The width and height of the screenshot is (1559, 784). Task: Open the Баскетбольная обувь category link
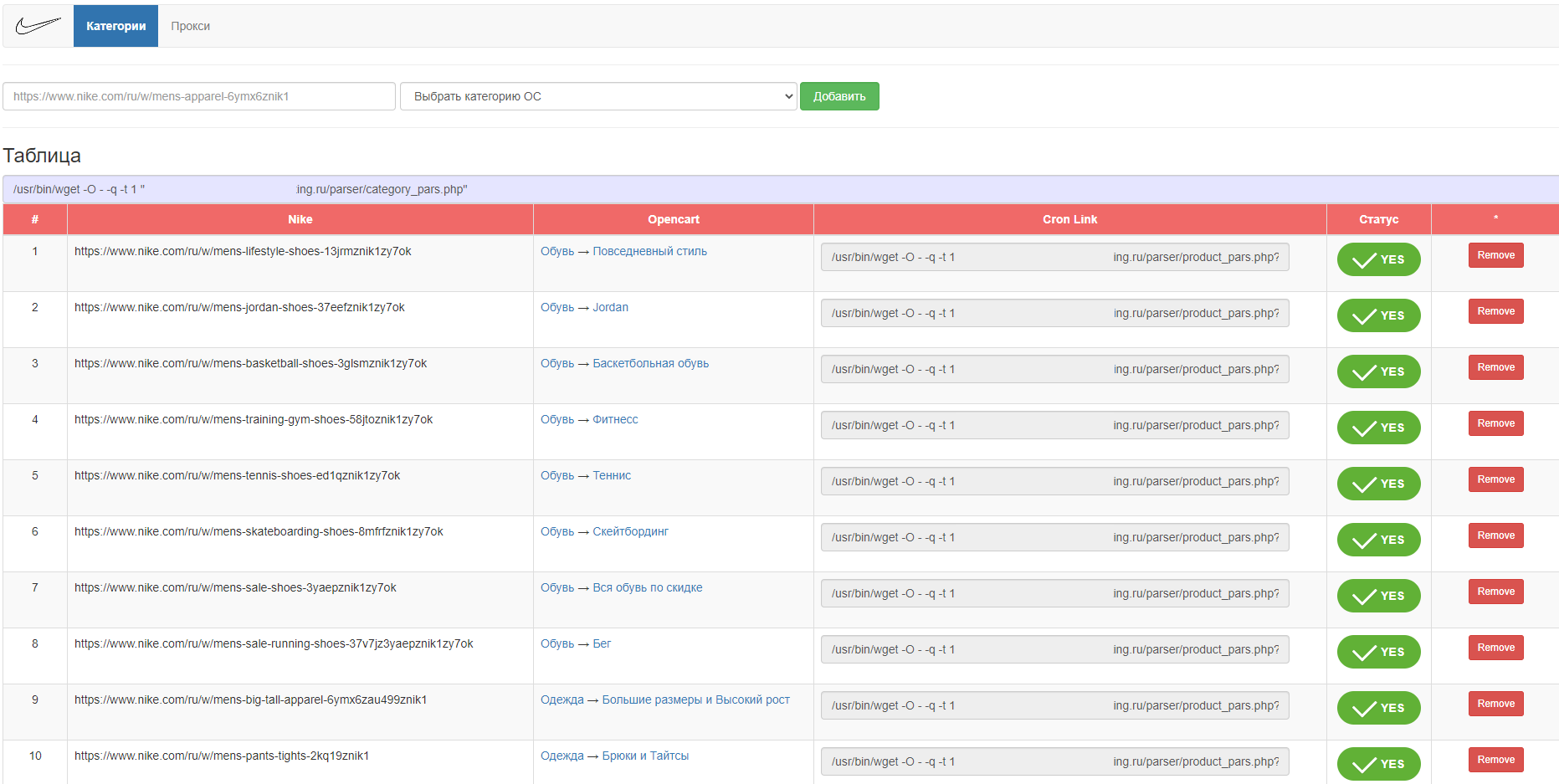point(650,363)
